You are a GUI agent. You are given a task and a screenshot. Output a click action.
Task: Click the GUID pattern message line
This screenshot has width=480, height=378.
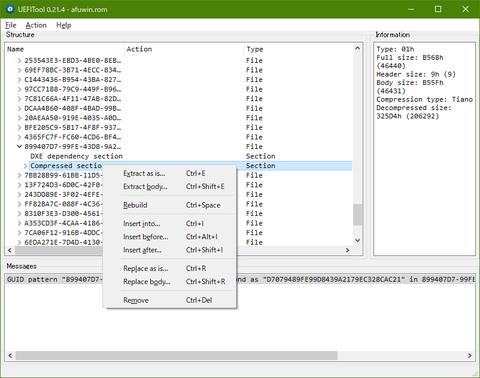(x=240, y=280)
